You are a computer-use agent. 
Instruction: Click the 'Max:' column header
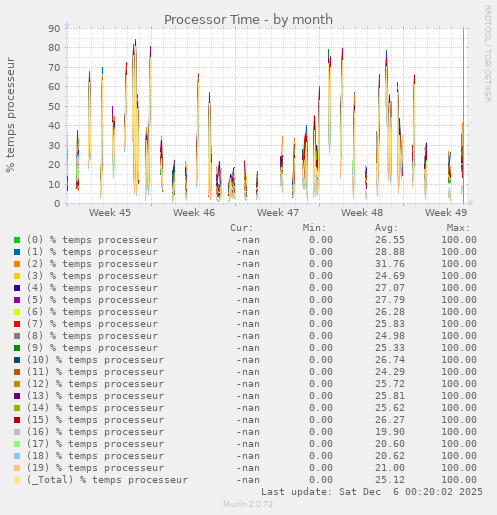[x=458, y=228]
